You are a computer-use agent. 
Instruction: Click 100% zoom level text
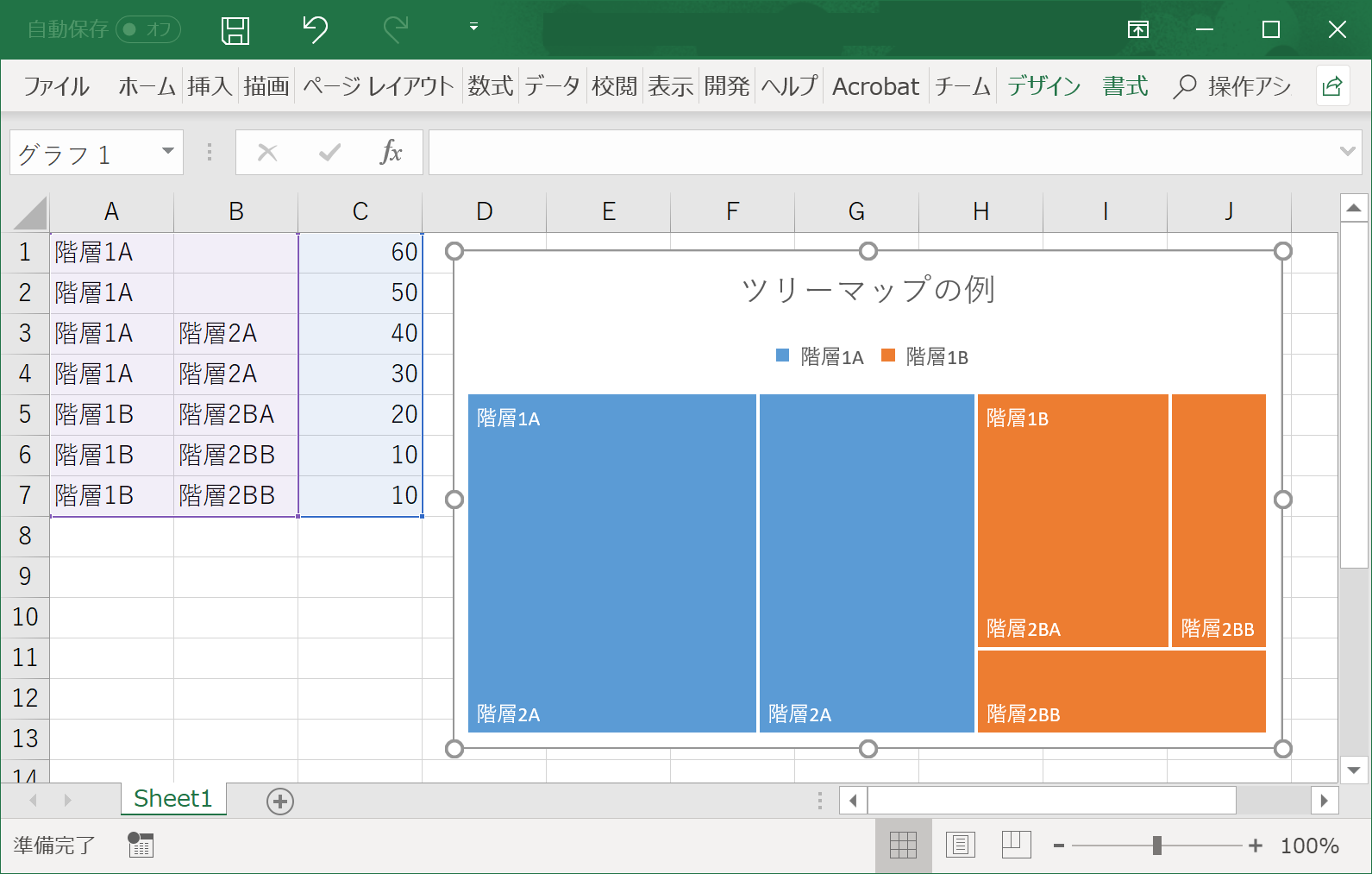[x=1309, y=846]
